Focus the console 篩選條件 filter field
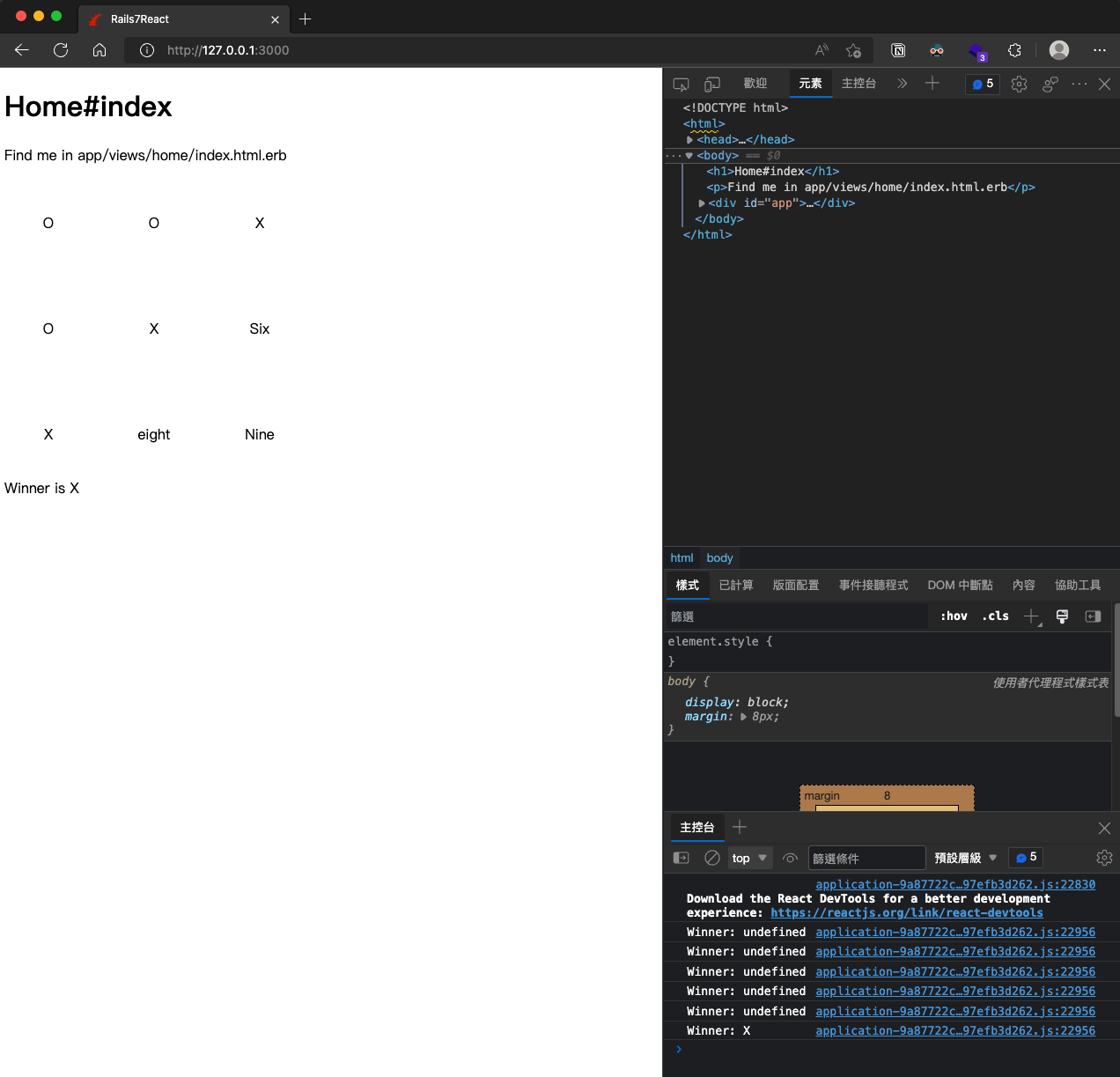The image size is (1120, 1077). 866,858
